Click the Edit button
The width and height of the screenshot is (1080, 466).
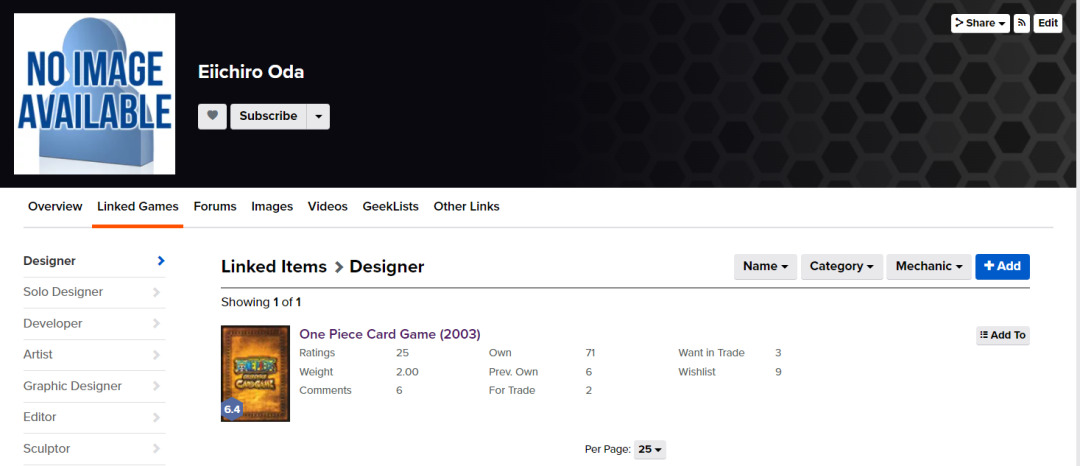(1048, 23)
